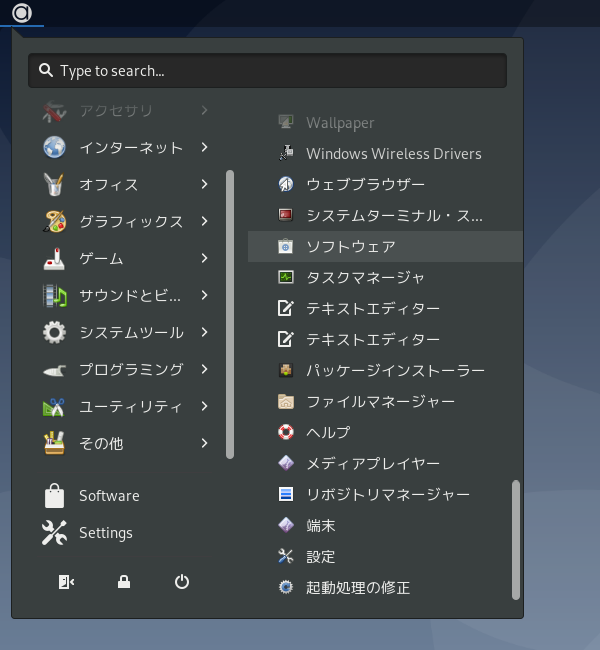This screenshot has width=600, height=650.
Task: Select the グラフィックス category label
Action: click(x=131, y=221)
